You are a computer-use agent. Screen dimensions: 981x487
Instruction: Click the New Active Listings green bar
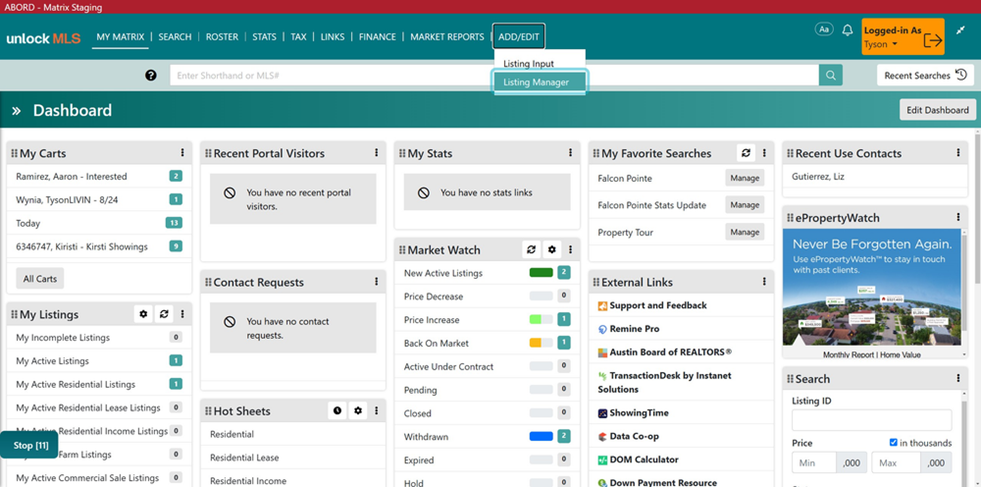[541, 272]
